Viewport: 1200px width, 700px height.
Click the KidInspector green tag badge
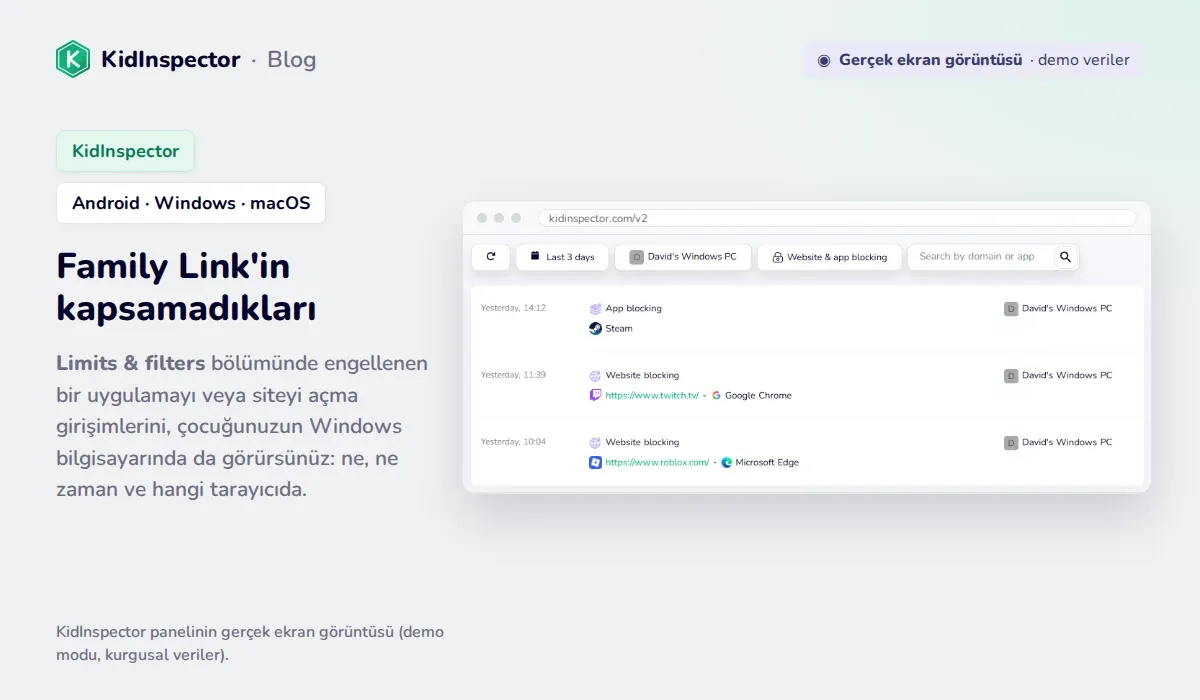tap(125, 151)
